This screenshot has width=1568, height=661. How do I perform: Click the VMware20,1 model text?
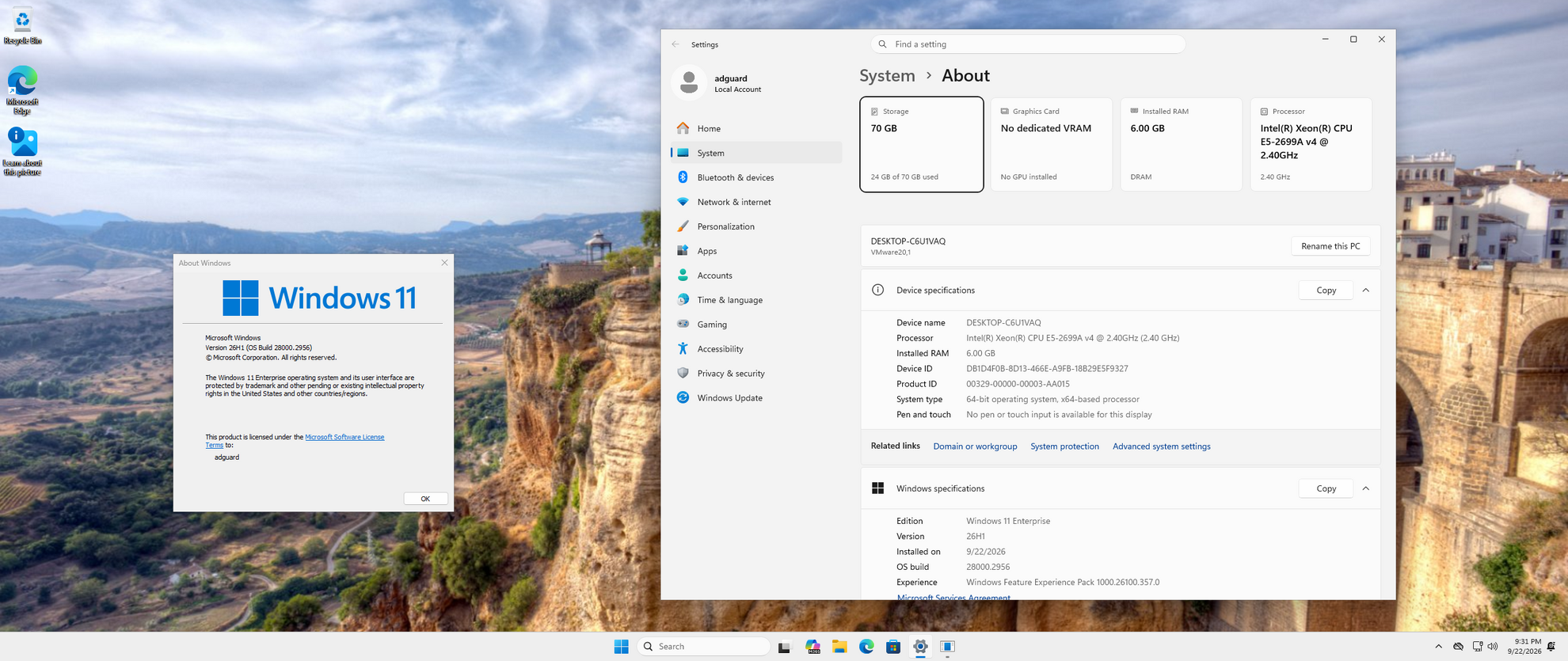coord(891,253)
